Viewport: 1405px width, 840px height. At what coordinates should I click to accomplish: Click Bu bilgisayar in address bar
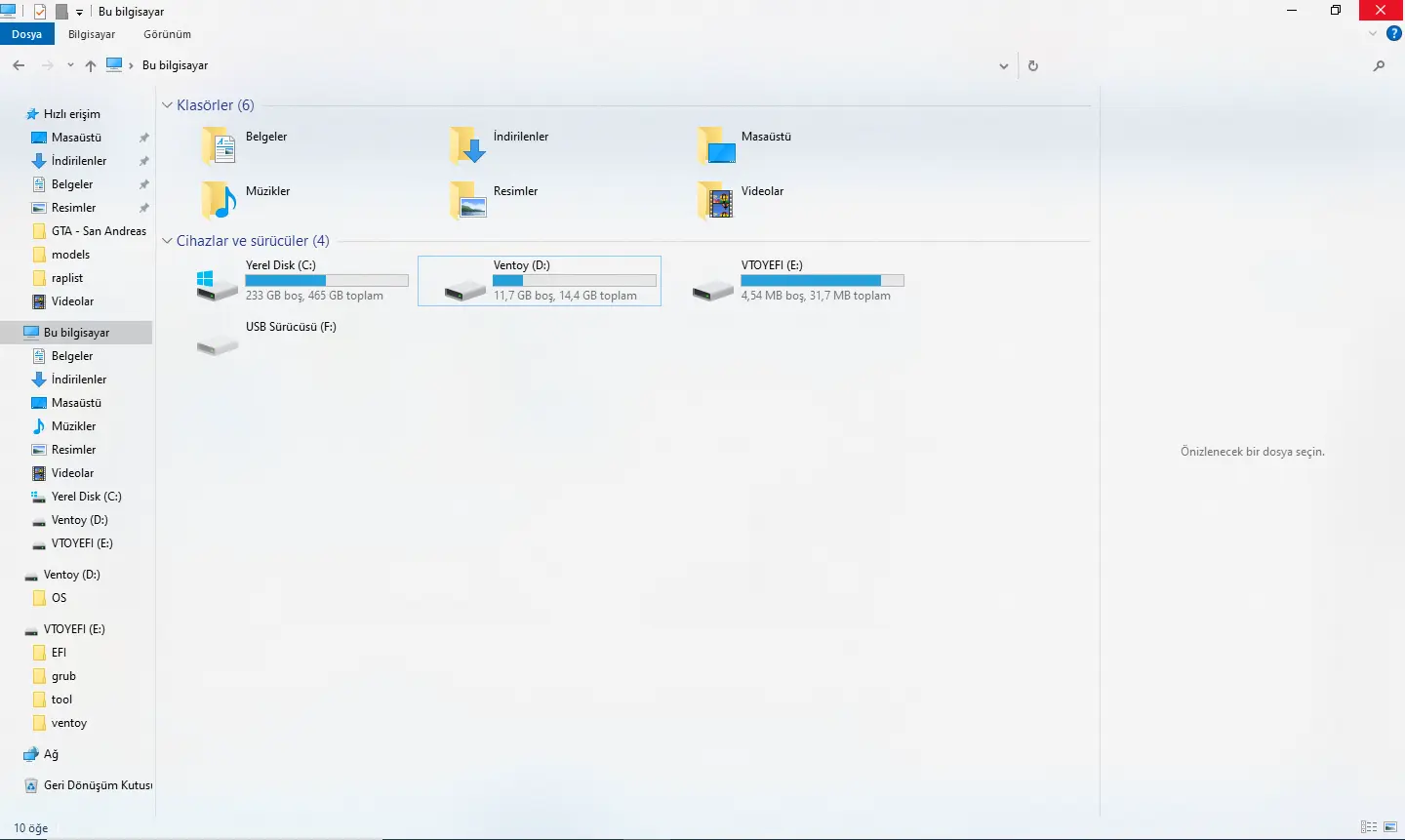point(176,65)
